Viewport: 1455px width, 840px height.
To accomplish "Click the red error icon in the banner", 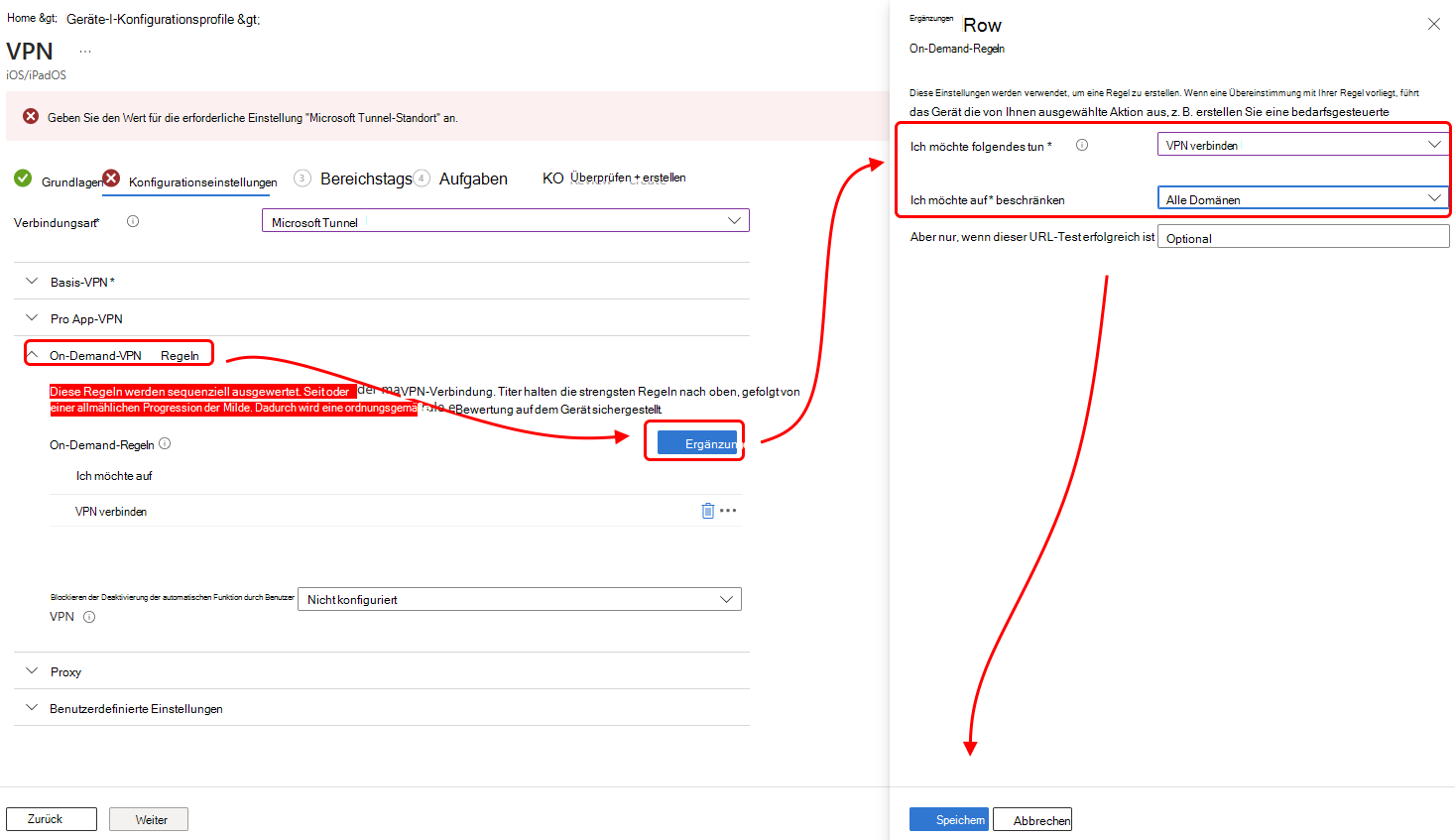I will (31, 116).
